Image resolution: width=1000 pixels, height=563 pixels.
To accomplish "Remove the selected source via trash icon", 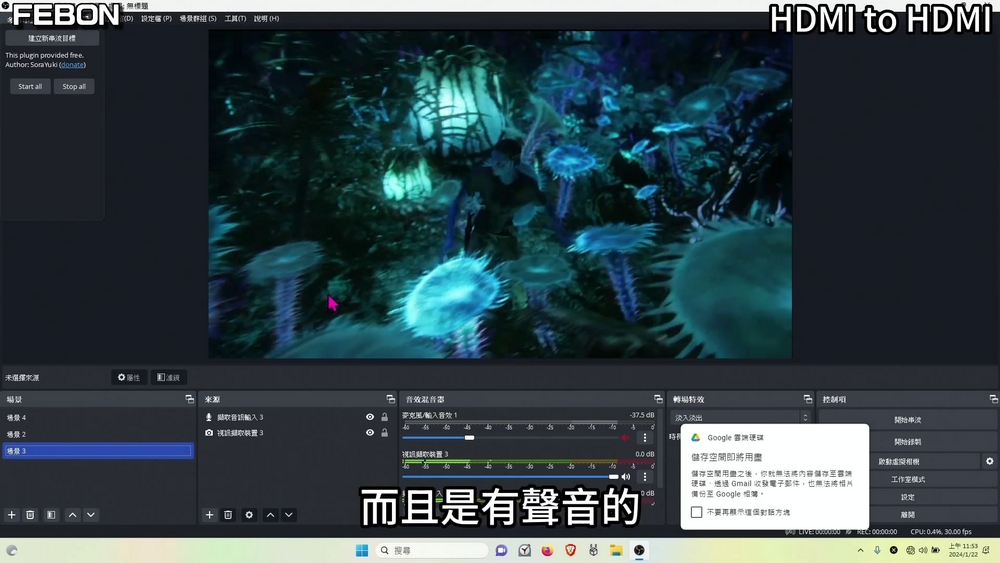I will pos(228,515).
